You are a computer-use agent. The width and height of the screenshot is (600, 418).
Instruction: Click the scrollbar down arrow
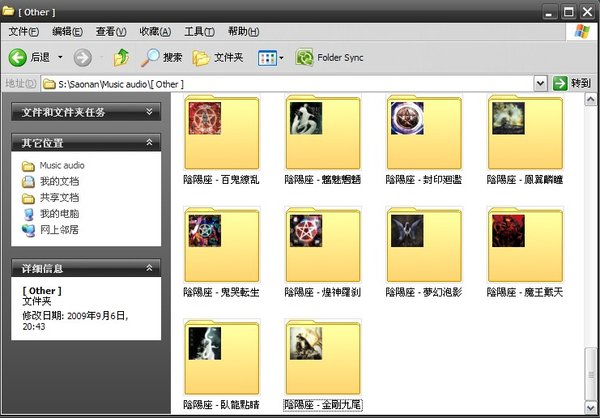[x=590, y=407]
